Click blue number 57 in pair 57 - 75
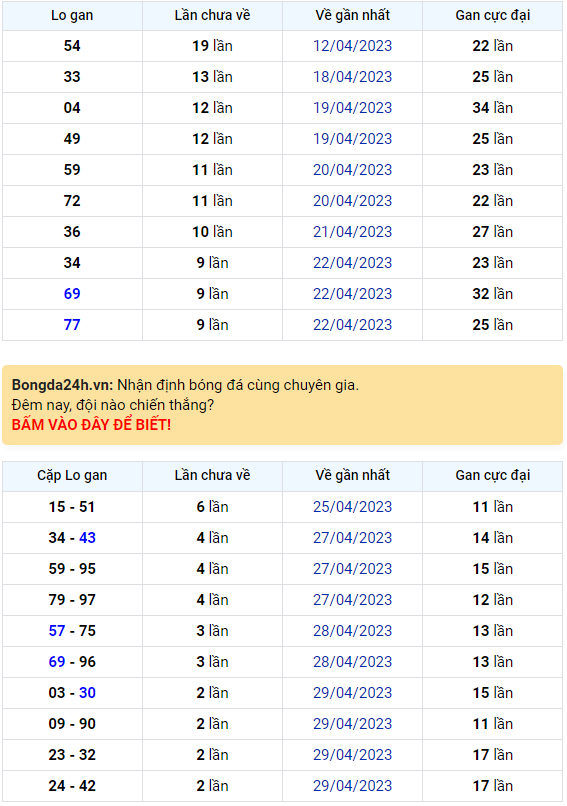Viewport: 567px width, 806px height. 57,631
